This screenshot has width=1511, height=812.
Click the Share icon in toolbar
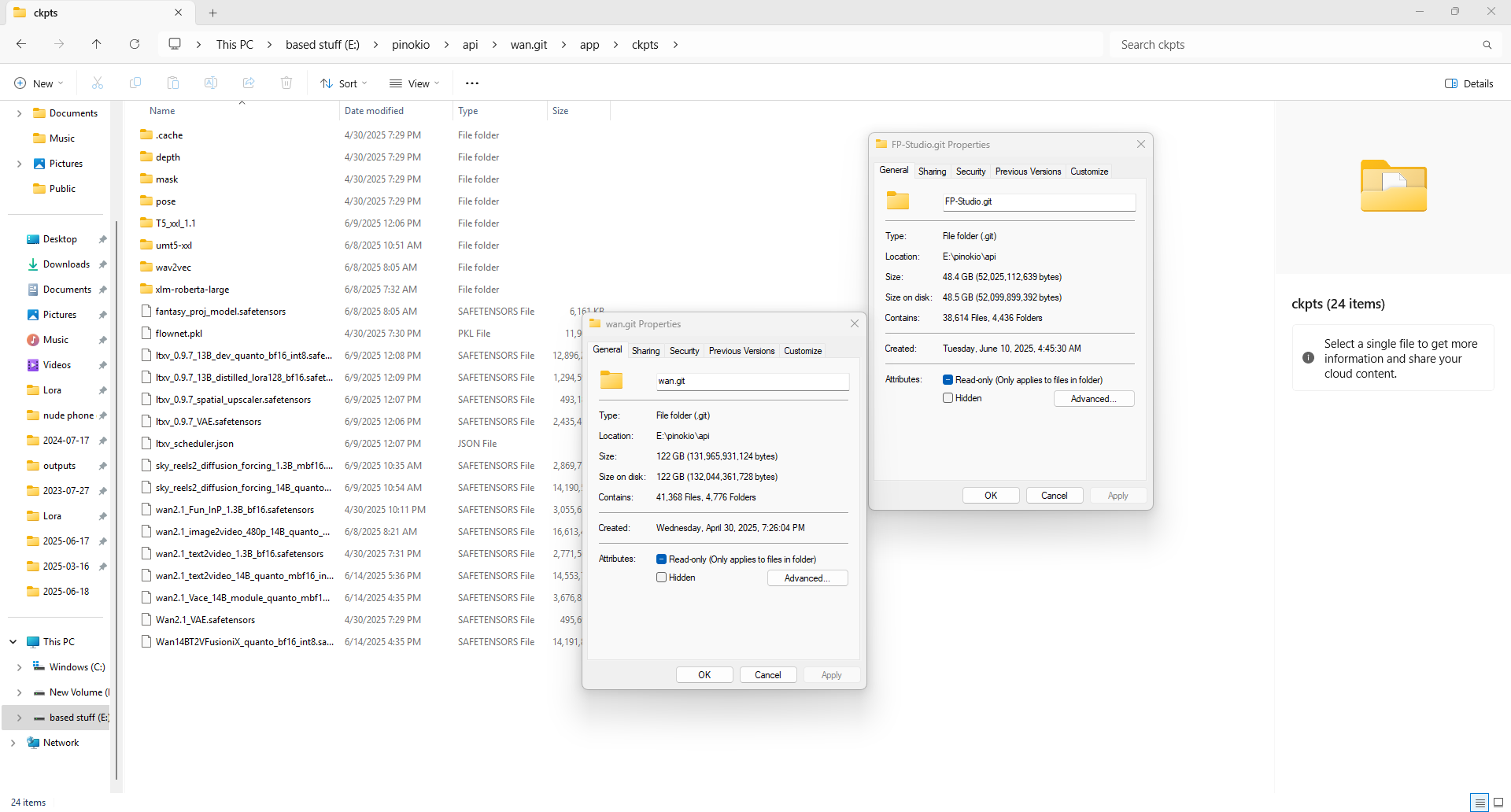click(249, 83)
